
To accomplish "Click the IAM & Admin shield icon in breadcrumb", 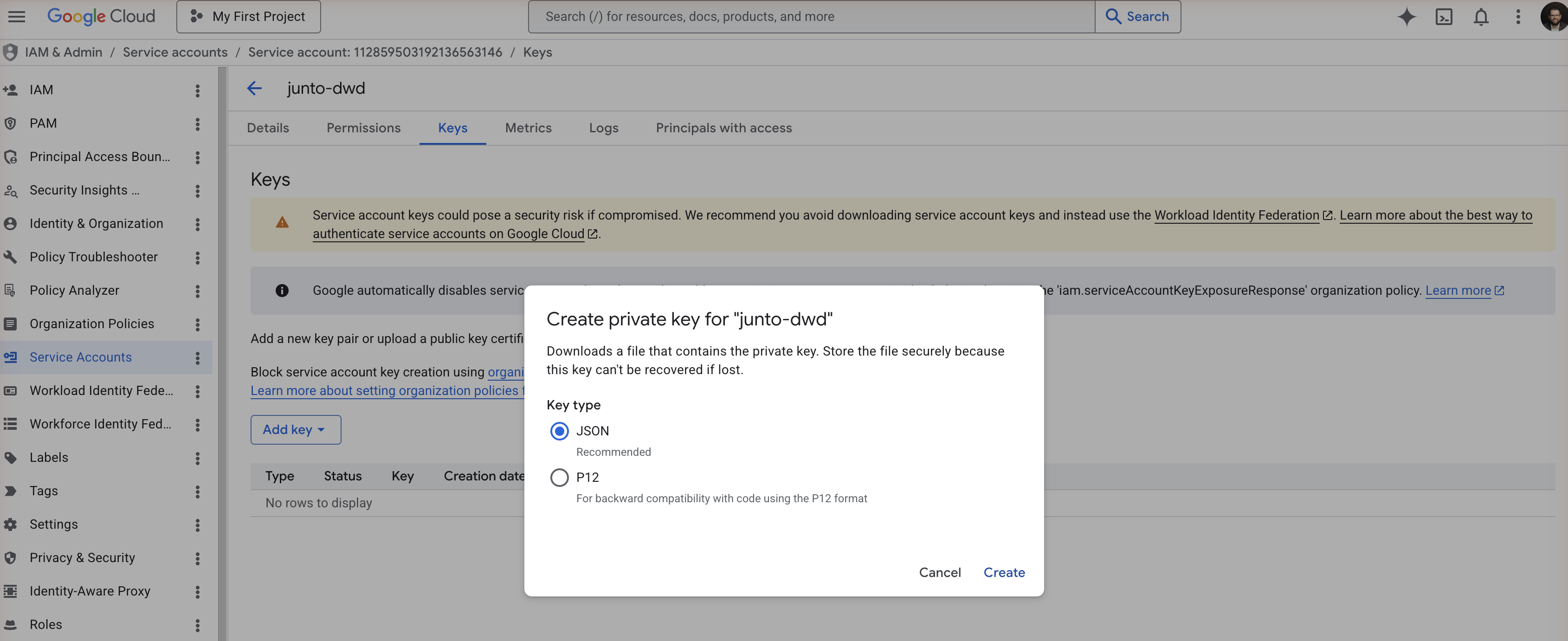I will 10,52.
